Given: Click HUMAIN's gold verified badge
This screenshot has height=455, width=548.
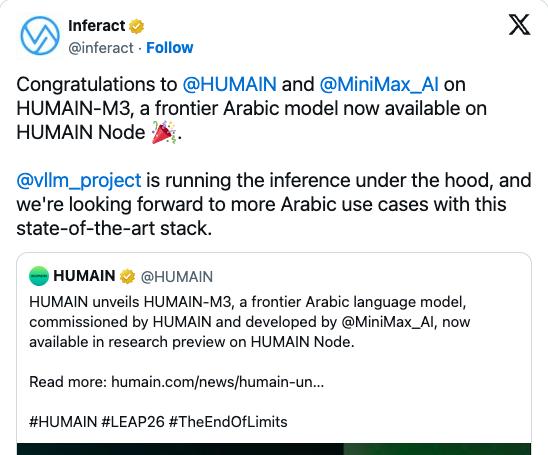Looking at the screenshot, I should (x=128, y=276).
